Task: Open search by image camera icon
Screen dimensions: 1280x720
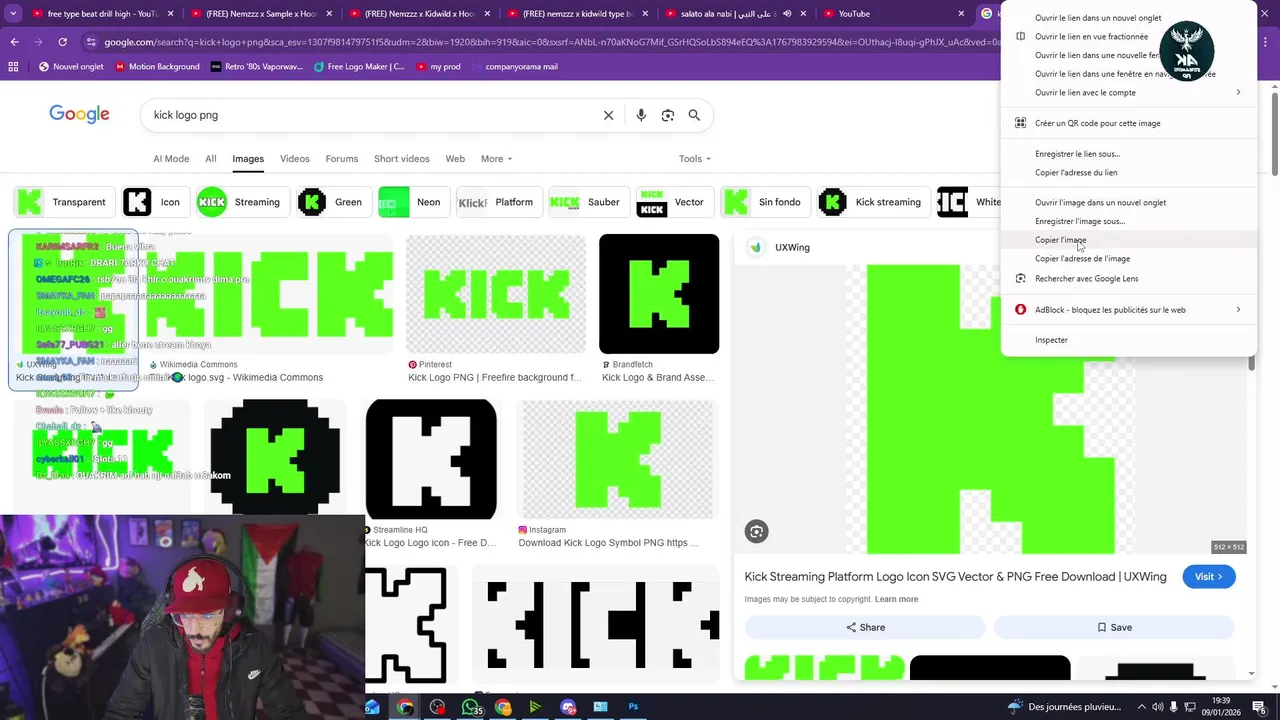Action: point(668,115)
